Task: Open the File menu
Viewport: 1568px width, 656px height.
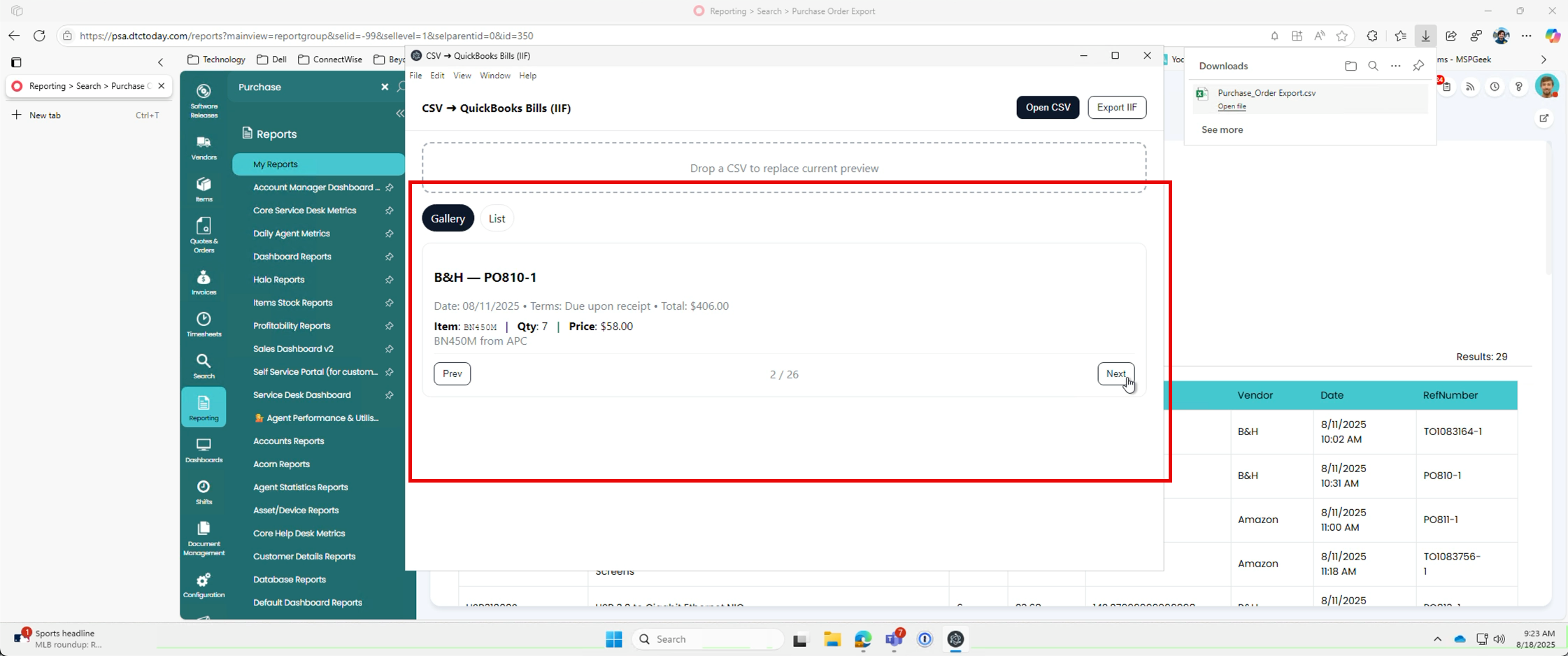Action: click(x=415, y=76)
